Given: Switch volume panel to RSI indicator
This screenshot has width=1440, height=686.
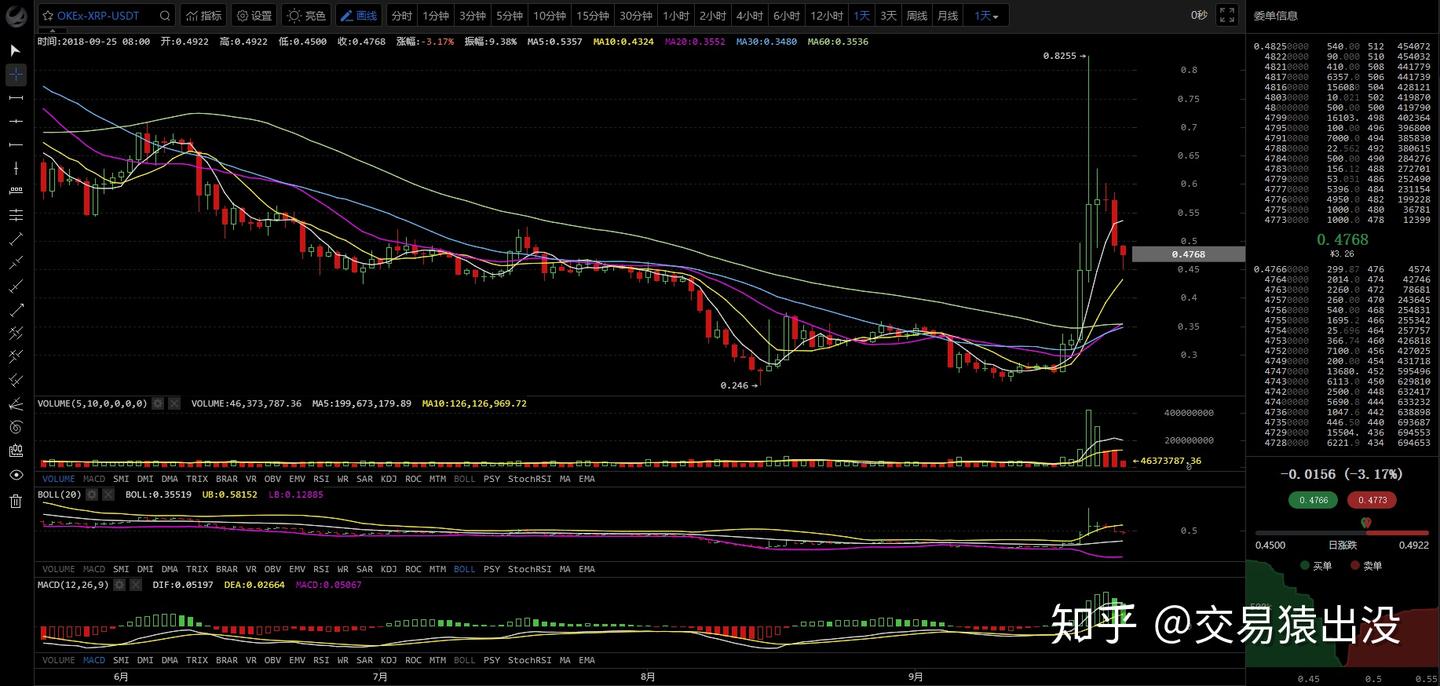Looking at the screenshot, I should (x=321, y=479).
